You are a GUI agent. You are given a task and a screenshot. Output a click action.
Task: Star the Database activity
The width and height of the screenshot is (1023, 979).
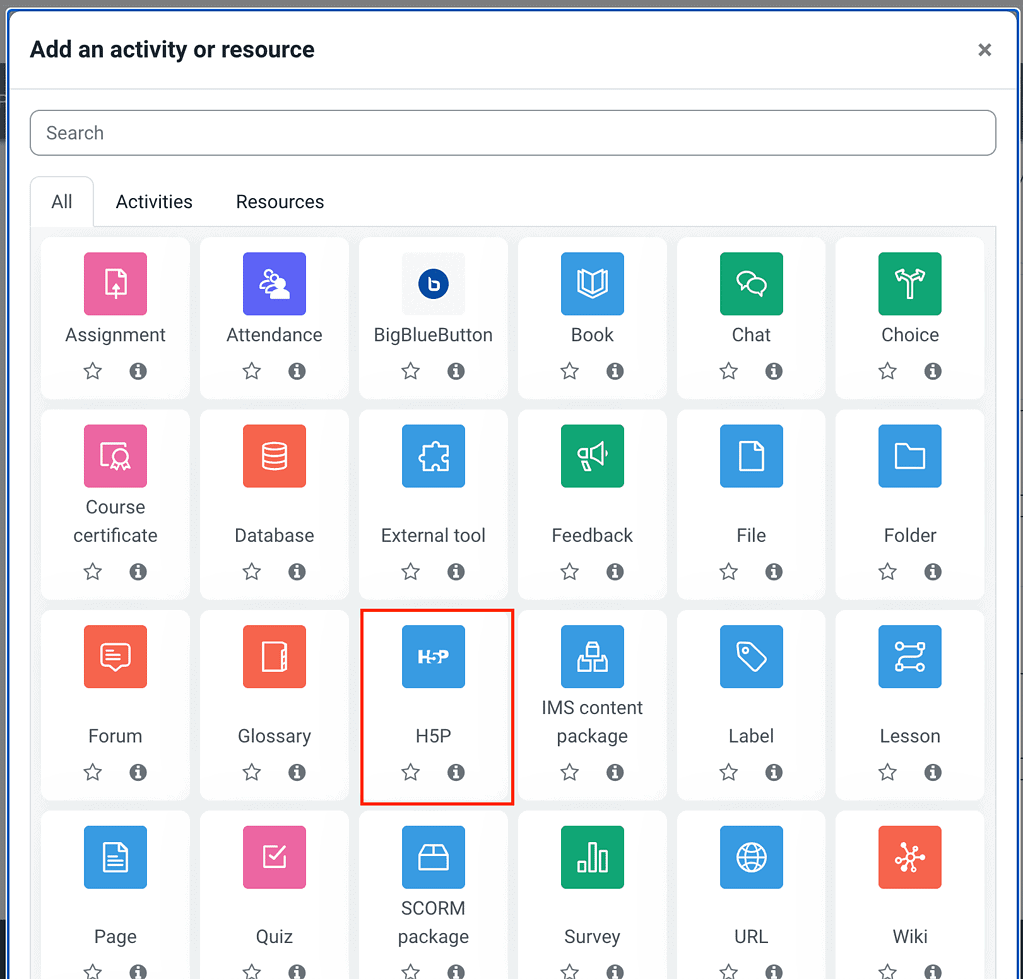pyautogui.click(x=252, y=572)
